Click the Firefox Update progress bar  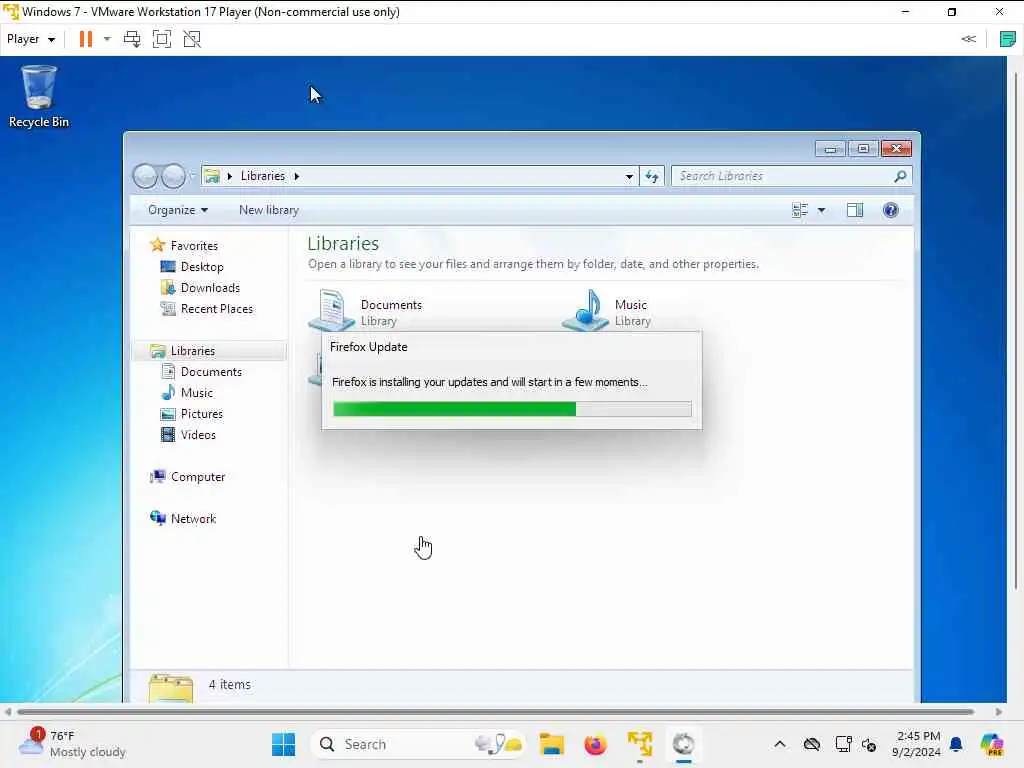[512, 409]
